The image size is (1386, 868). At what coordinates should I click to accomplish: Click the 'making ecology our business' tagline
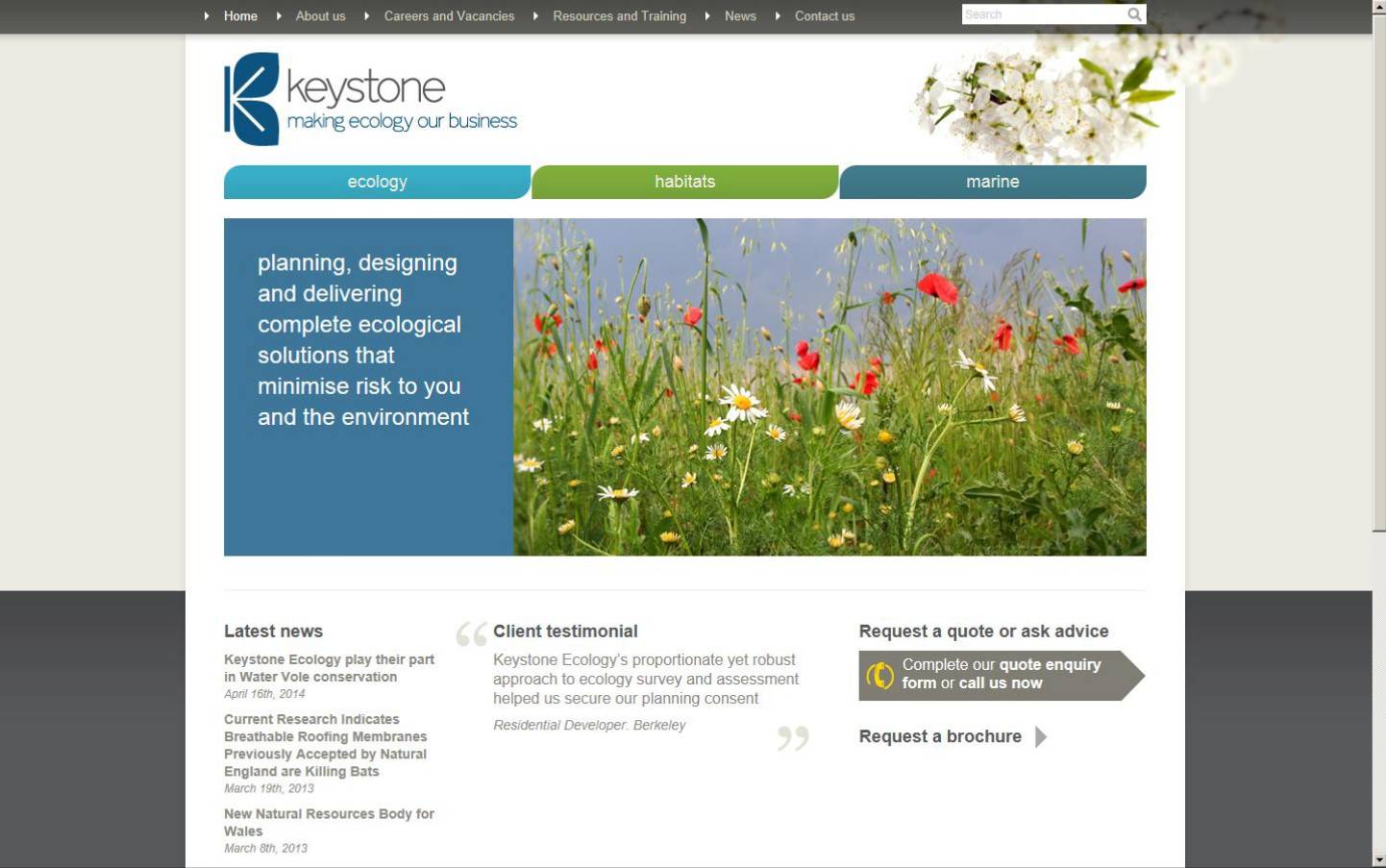(x=402, y=121)
